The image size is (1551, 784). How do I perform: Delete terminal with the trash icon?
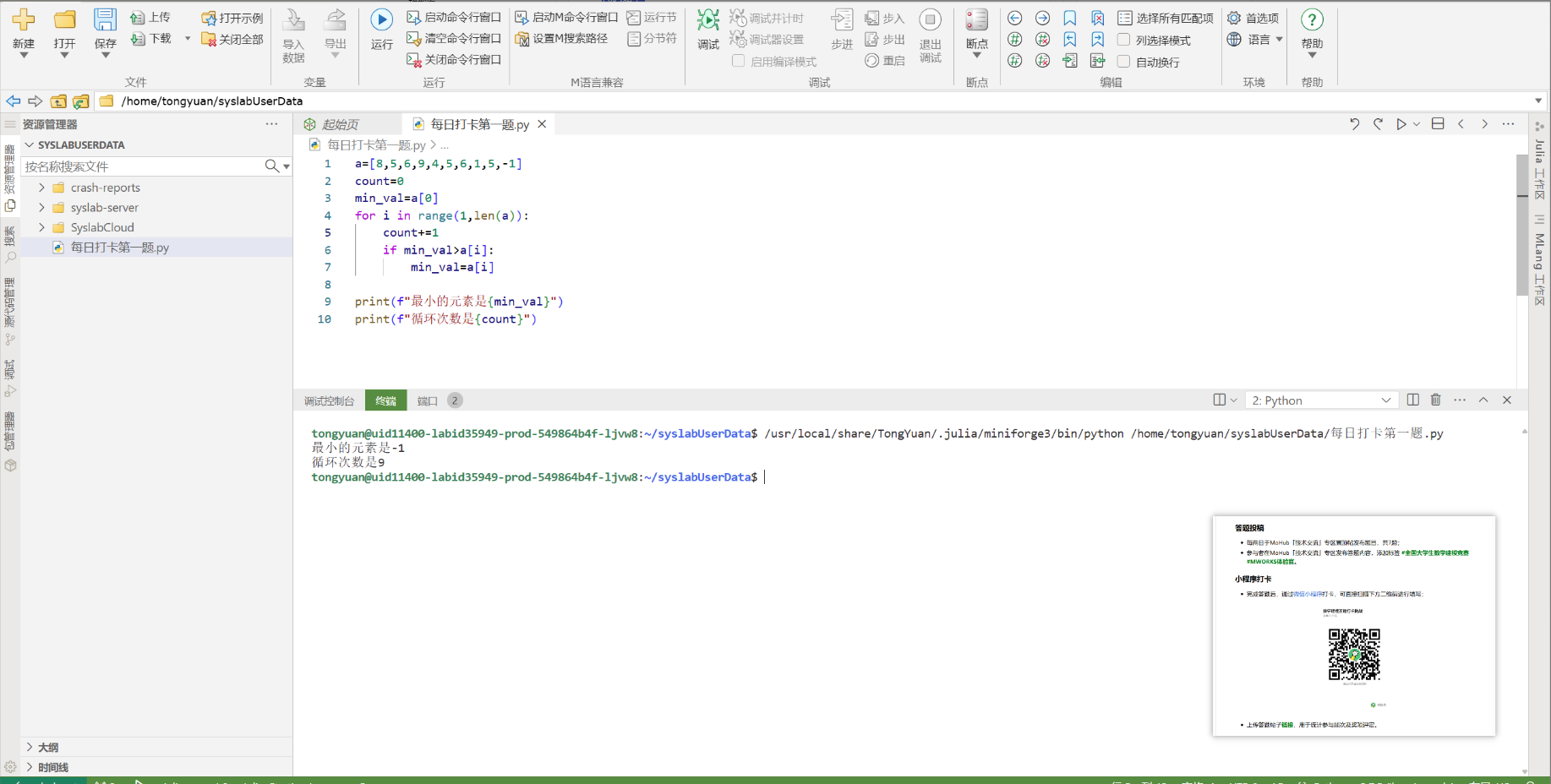pyautogui.click(x=1436, y=400)
